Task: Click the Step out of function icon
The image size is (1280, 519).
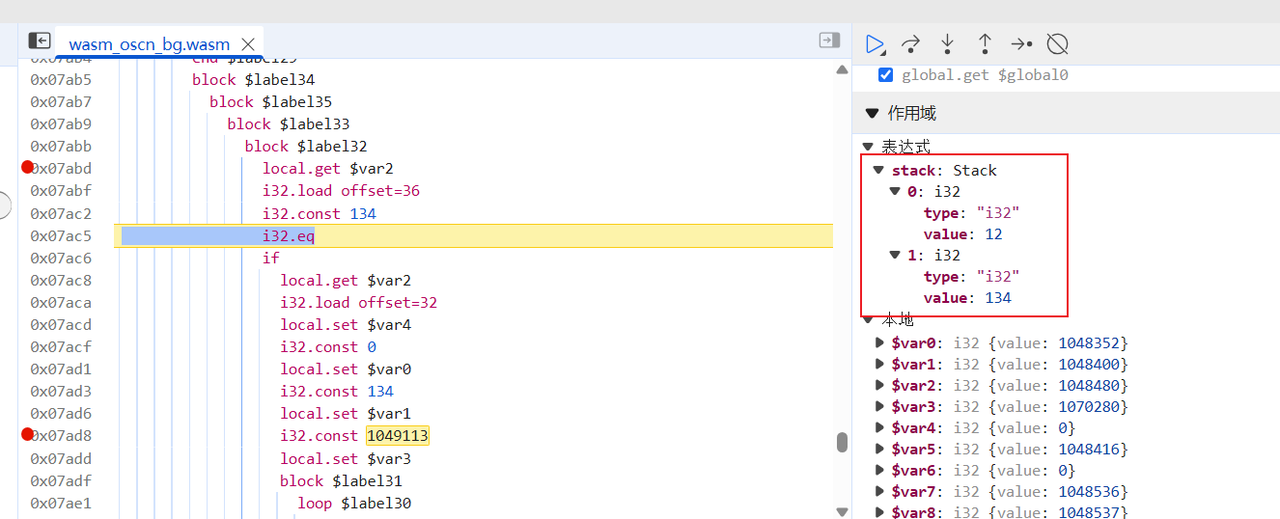Action: pyautogui.click(x=984, y=44)
